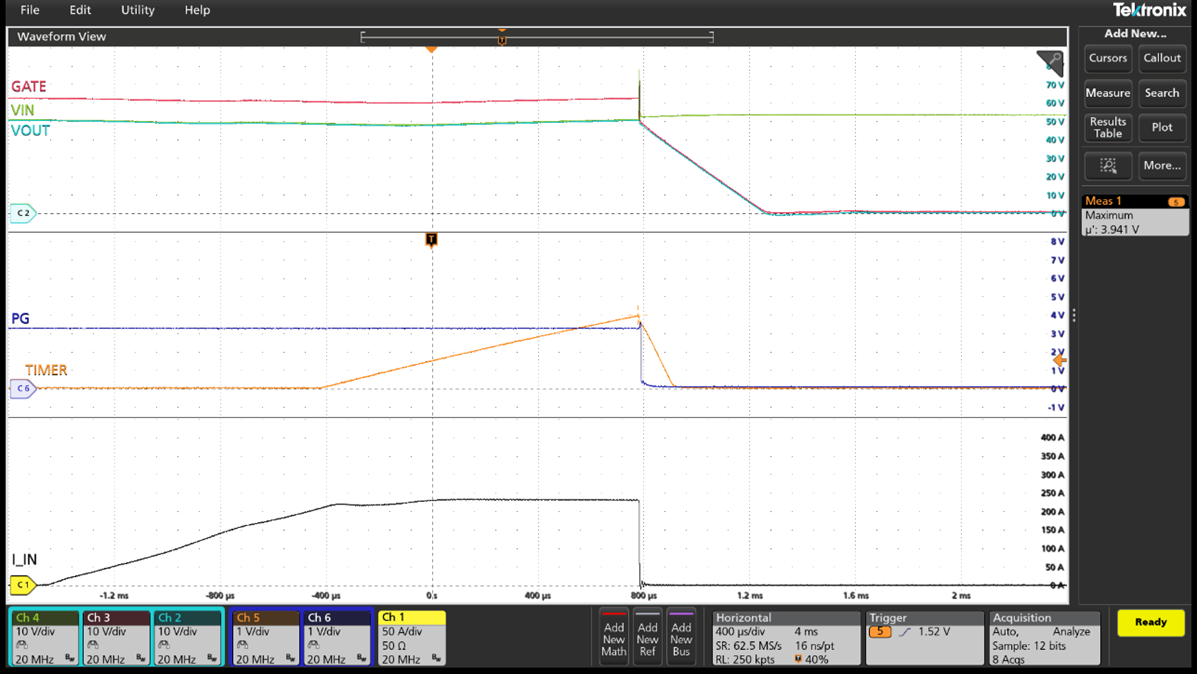
Task: Open the More... options in Add New panel
Action: click(1162, 166)
